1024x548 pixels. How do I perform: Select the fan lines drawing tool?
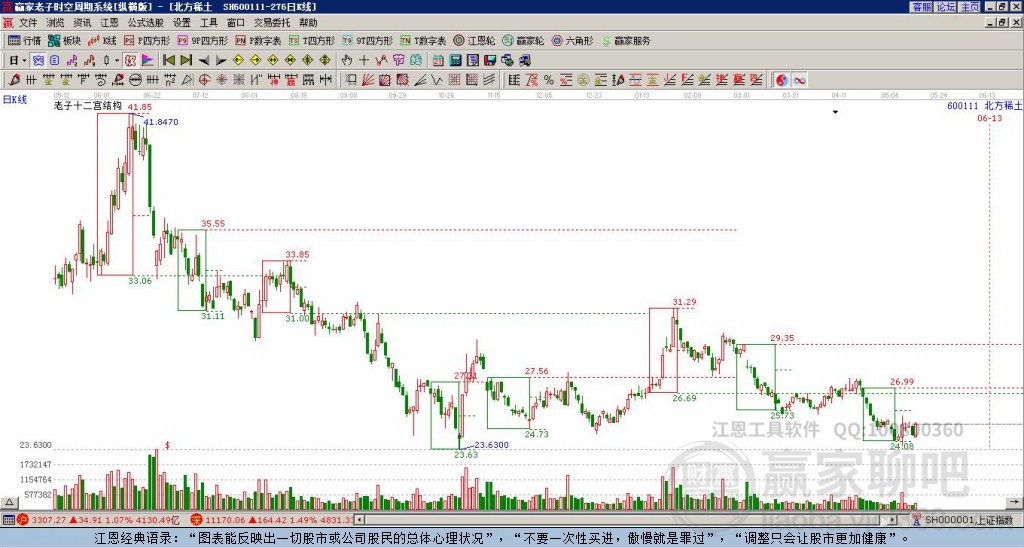pos(368,80)
